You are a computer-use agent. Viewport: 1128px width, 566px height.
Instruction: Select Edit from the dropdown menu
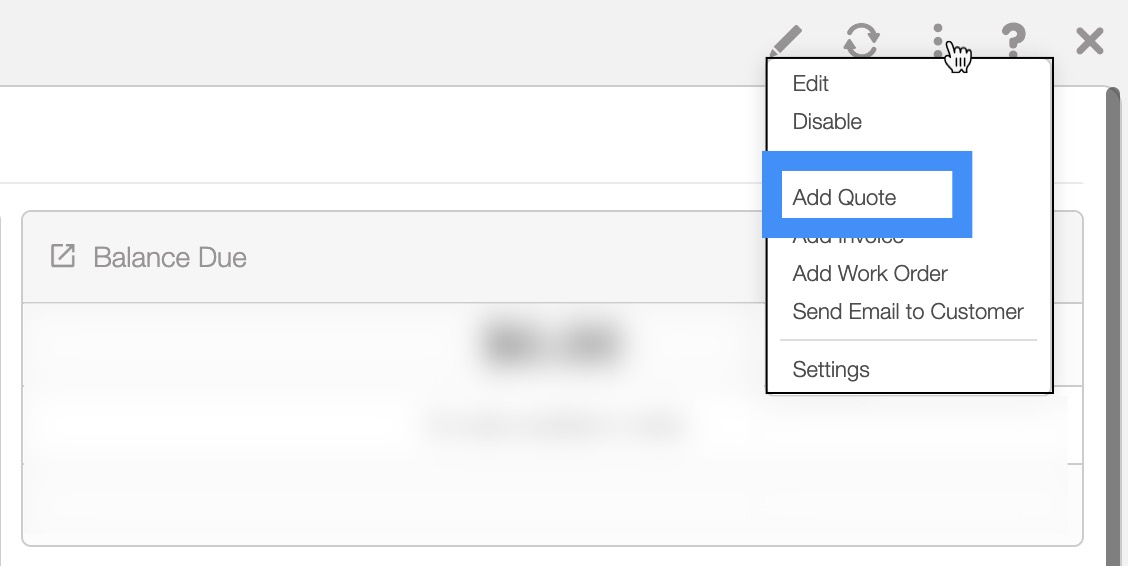[x=810, y=84]
